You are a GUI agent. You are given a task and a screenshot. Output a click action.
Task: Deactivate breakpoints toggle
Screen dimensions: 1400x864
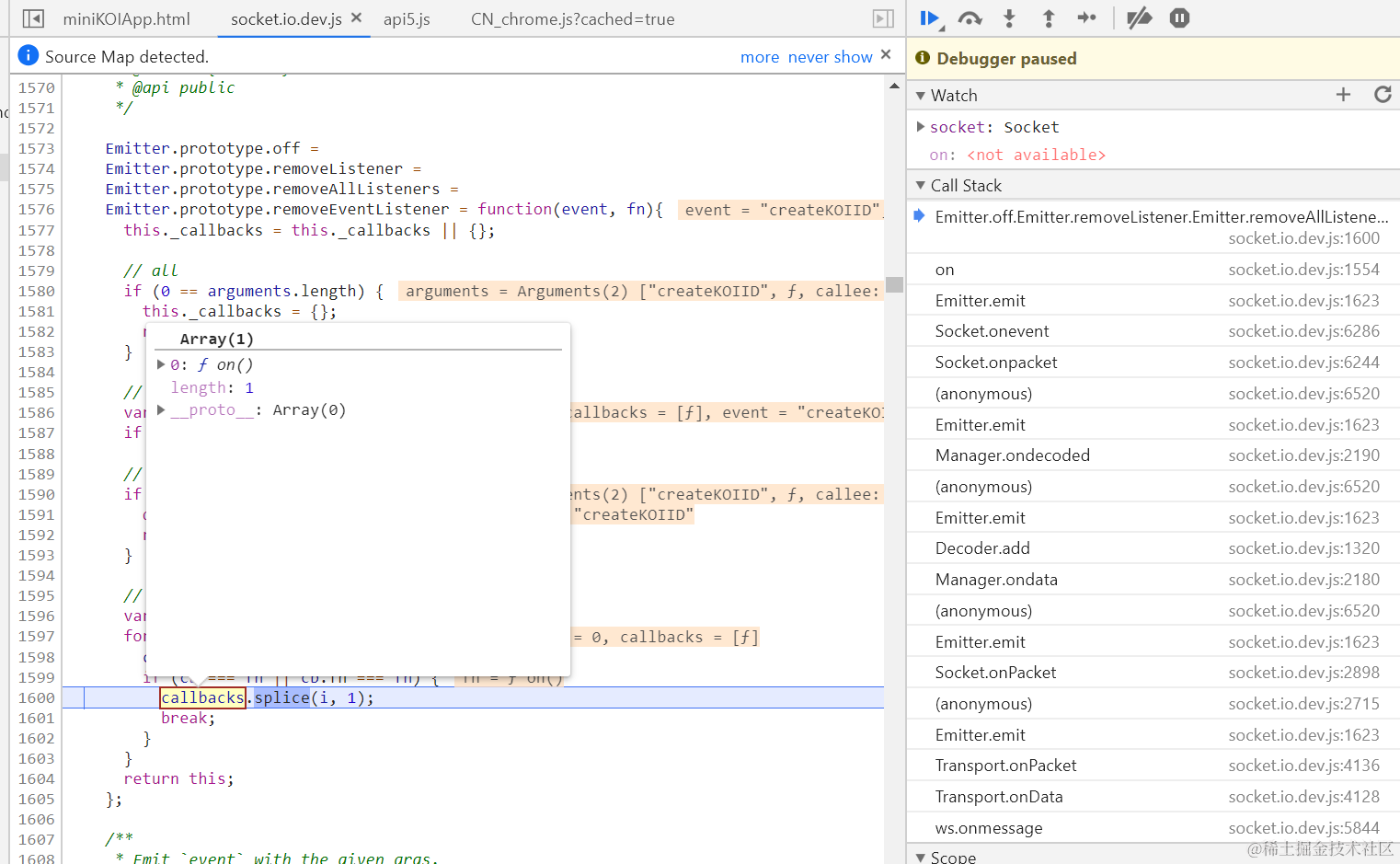[1140, 17]
